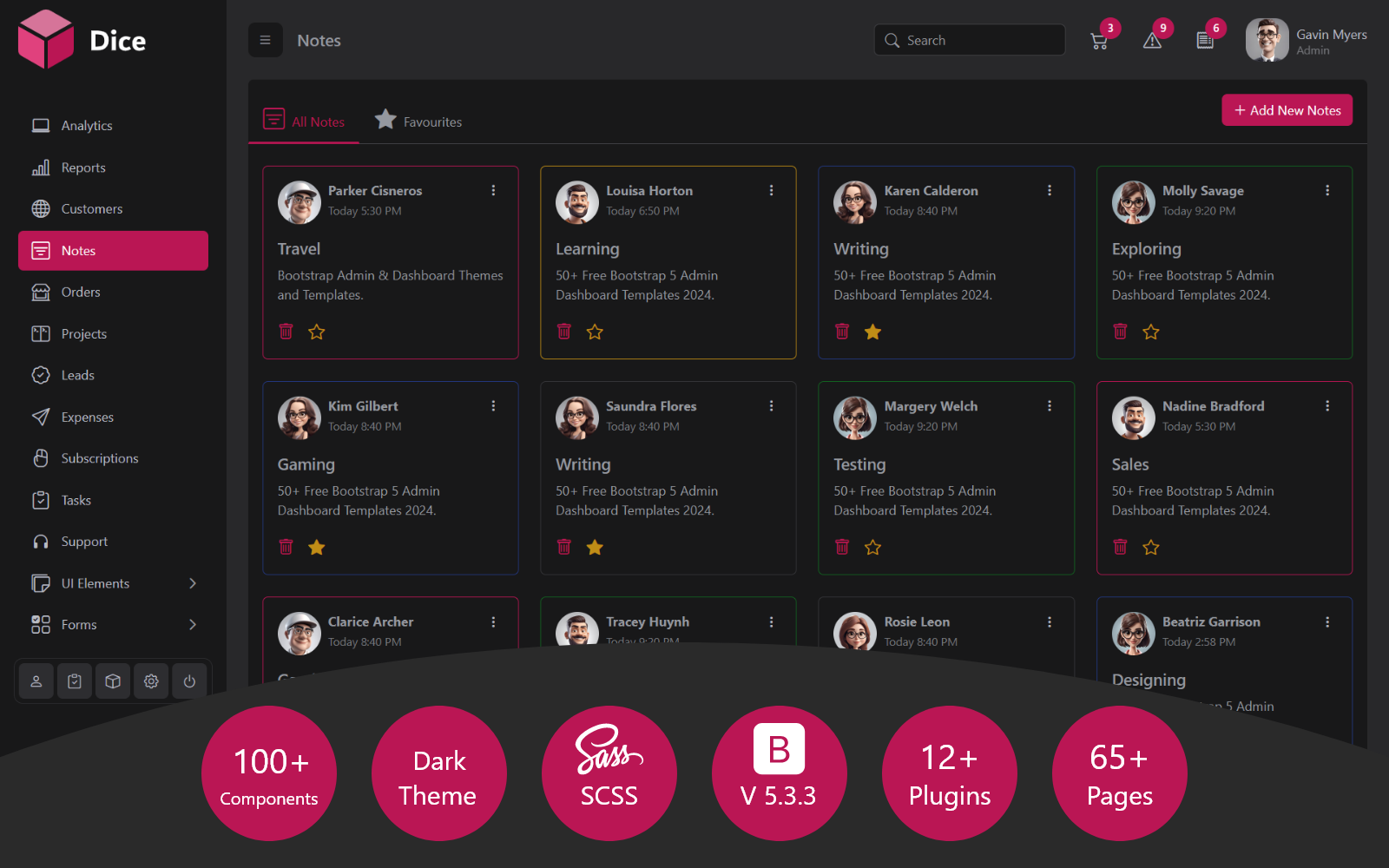
Task: Click the power logout icon at sidebar bottom
Action: (x=189, y=681)
